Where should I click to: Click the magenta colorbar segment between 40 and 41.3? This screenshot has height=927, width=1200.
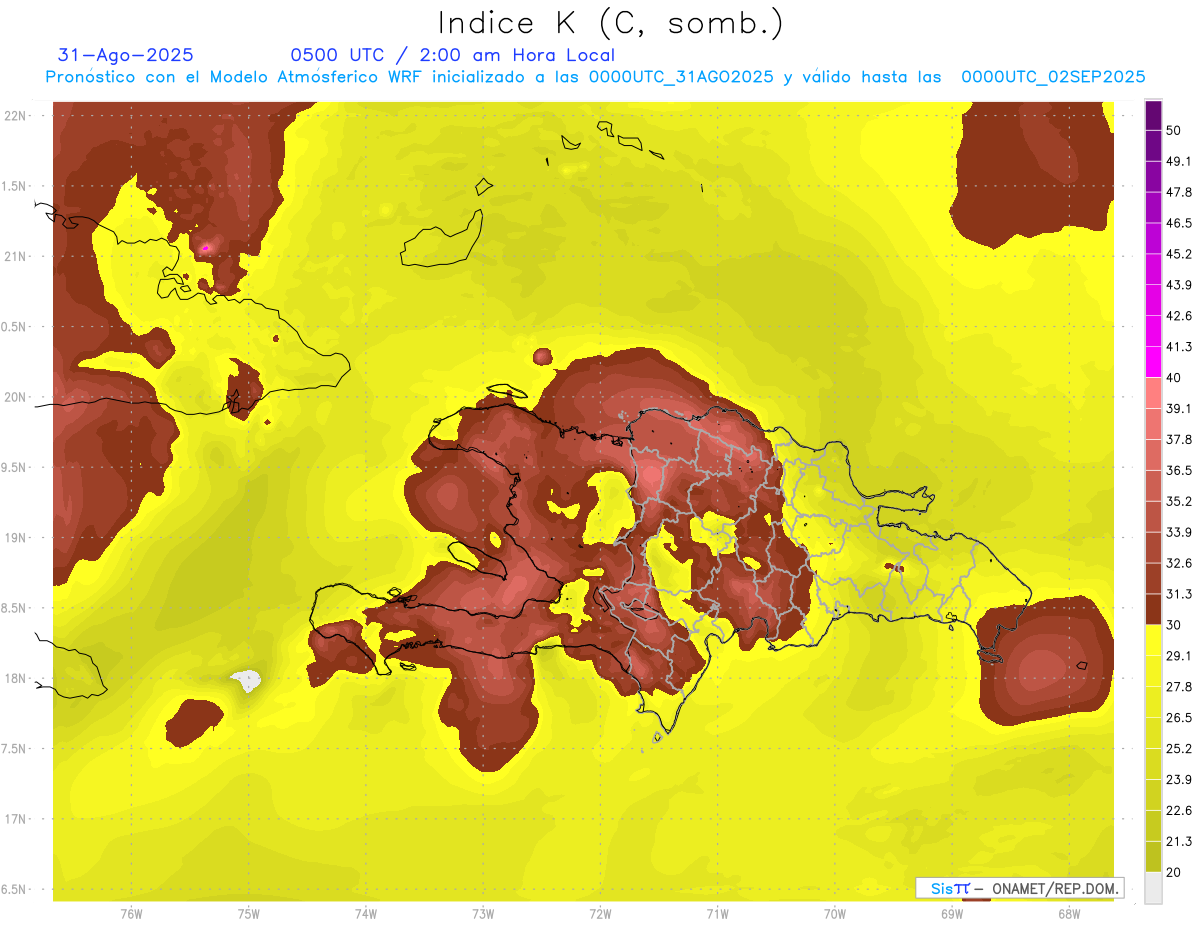click(x=1153, y=362)
